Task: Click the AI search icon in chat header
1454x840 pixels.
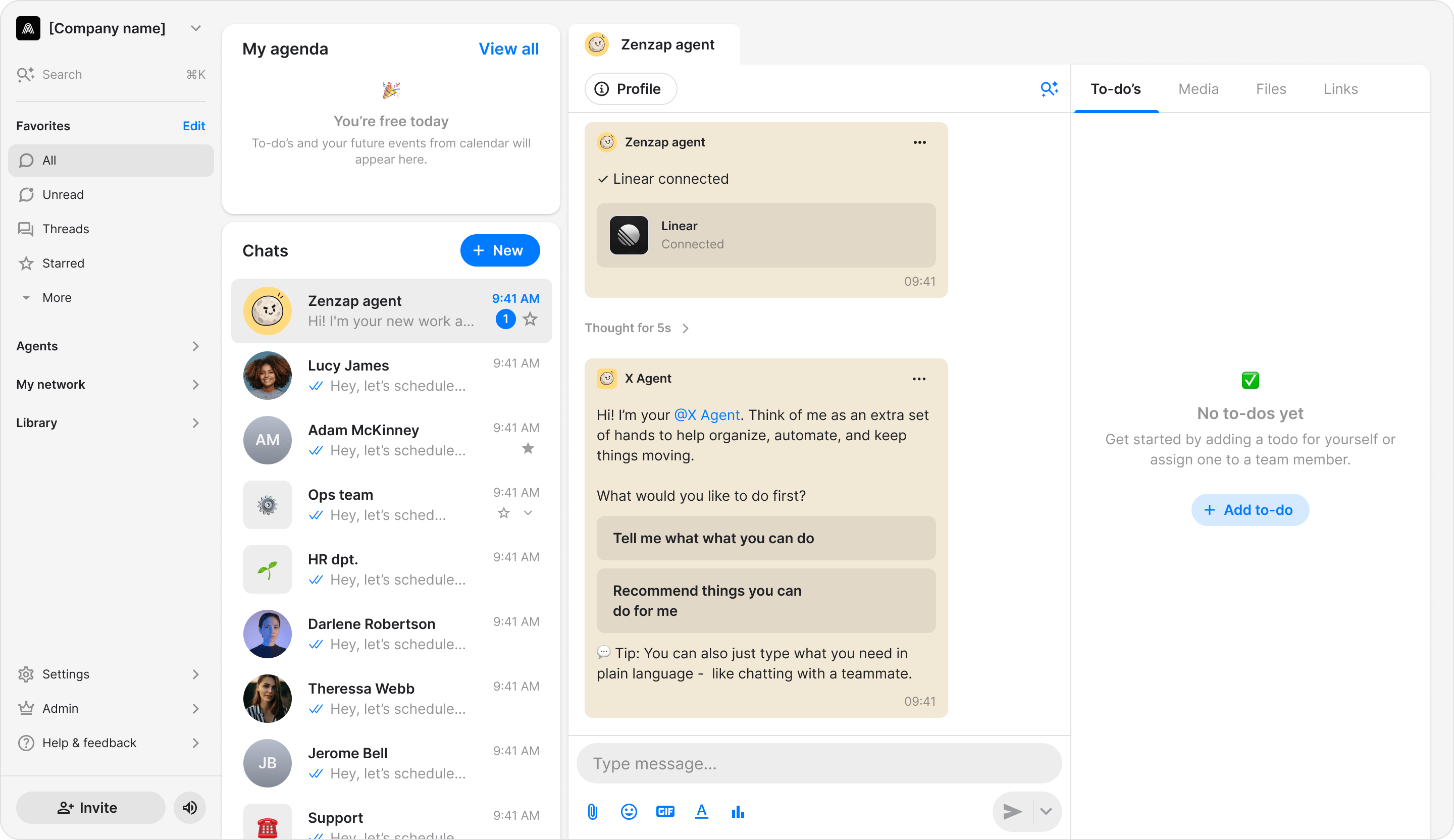Action: tap(1049, 89)
